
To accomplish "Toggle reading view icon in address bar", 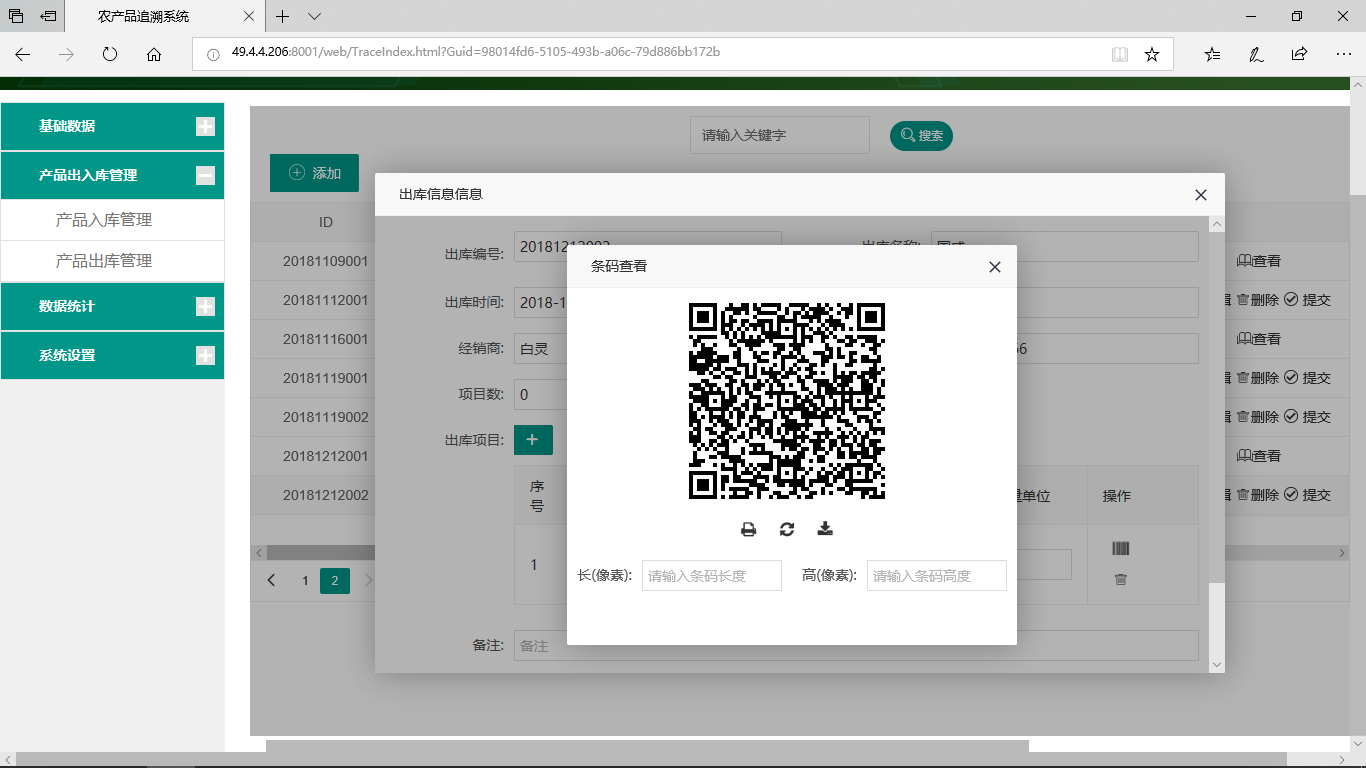I will point(1120,54).
